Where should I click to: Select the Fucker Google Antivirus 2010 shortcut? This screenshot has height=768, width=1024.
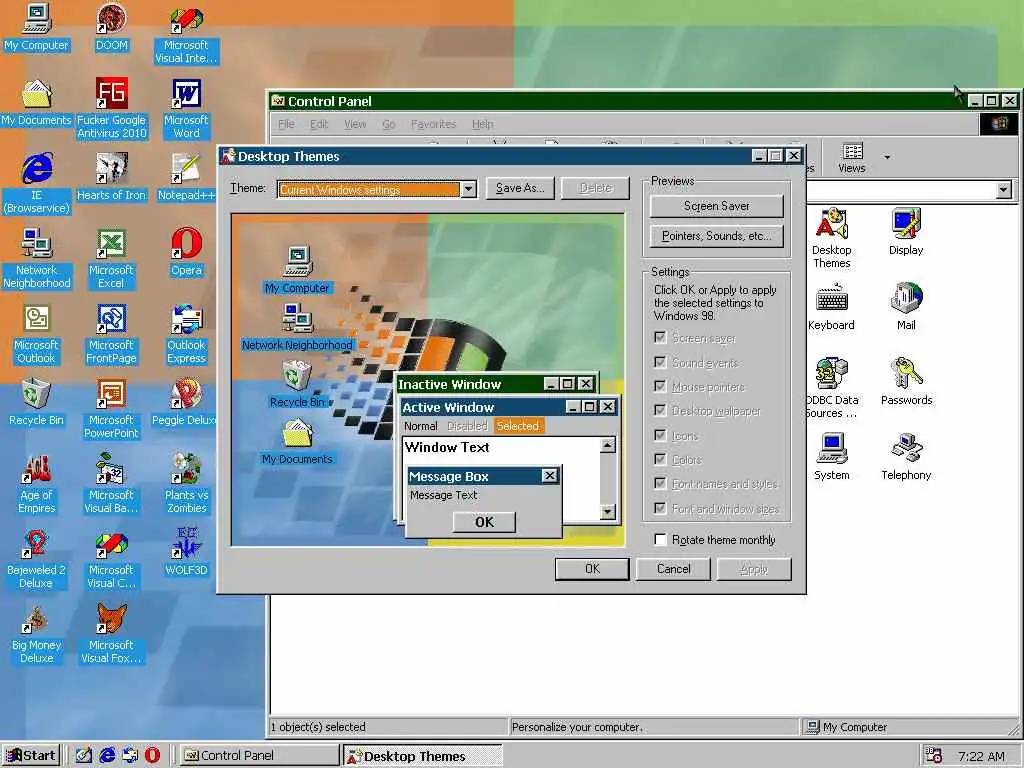click(112, 109)
